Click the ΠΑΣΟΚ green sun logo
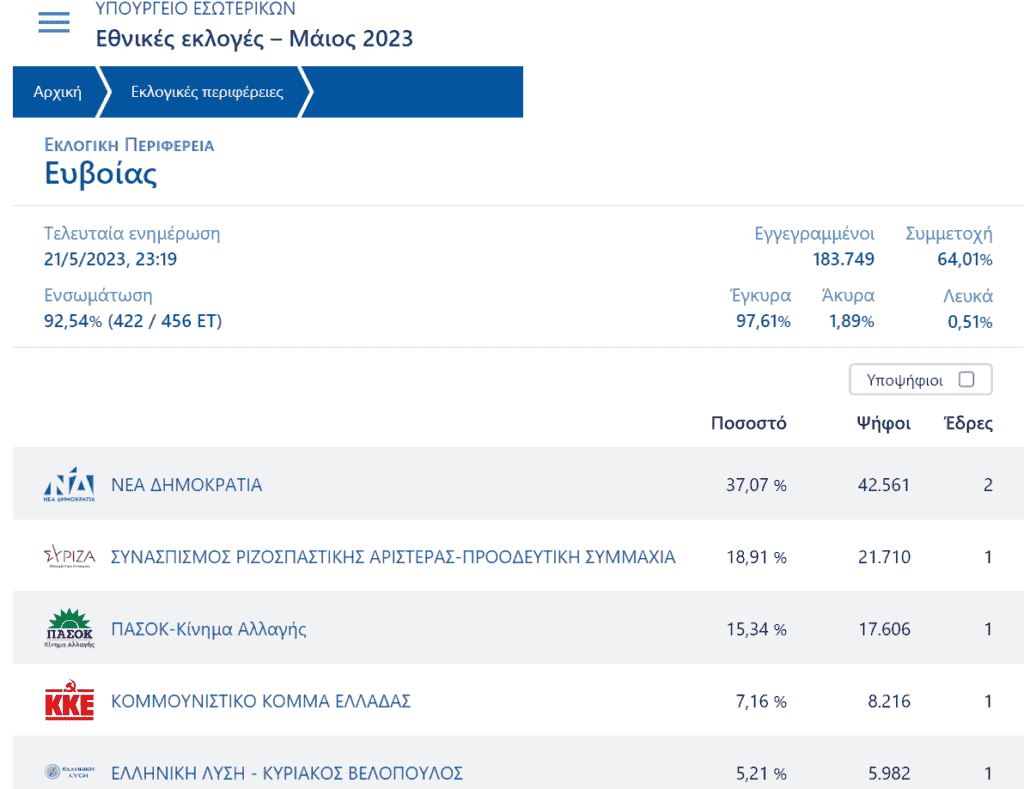Image resolution: width=1024 pixels, height=789 pixels. pyautogui.click(x=69, y=629)
